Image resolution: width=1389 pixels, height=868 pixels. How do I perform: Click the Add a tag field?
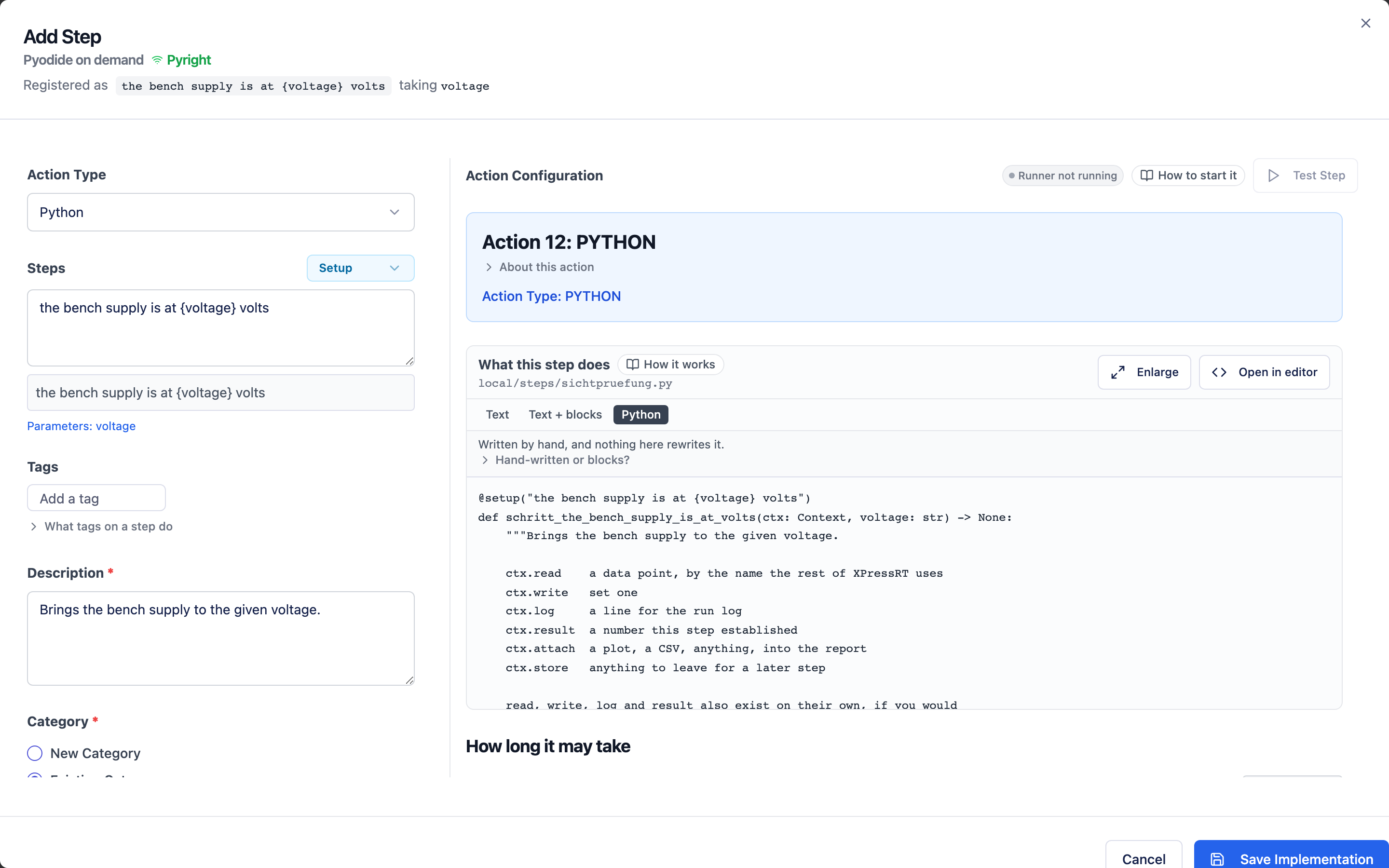click(x=96, y=498)
